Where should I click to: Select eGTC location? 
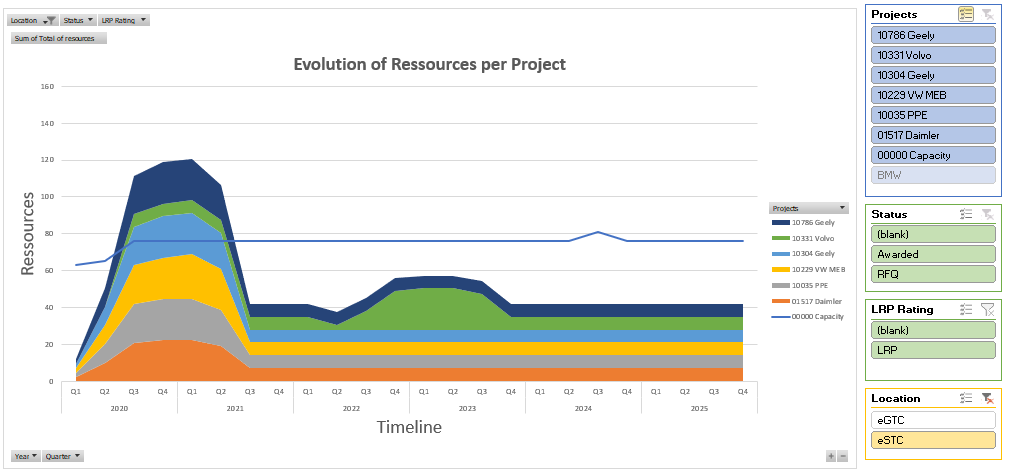(x=933, y=420)
